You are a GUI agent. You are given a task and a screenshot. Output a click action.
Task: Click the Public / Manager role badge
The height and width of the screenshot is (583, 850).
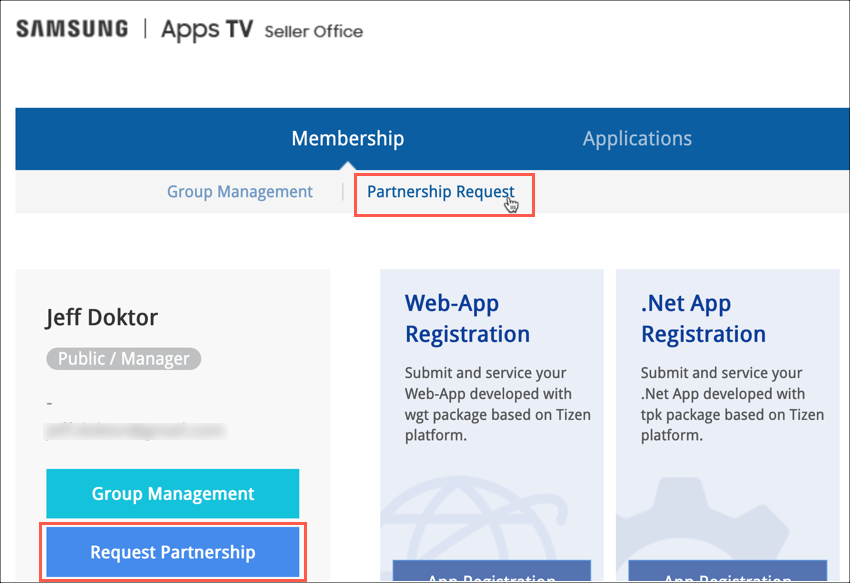point(124,358)
